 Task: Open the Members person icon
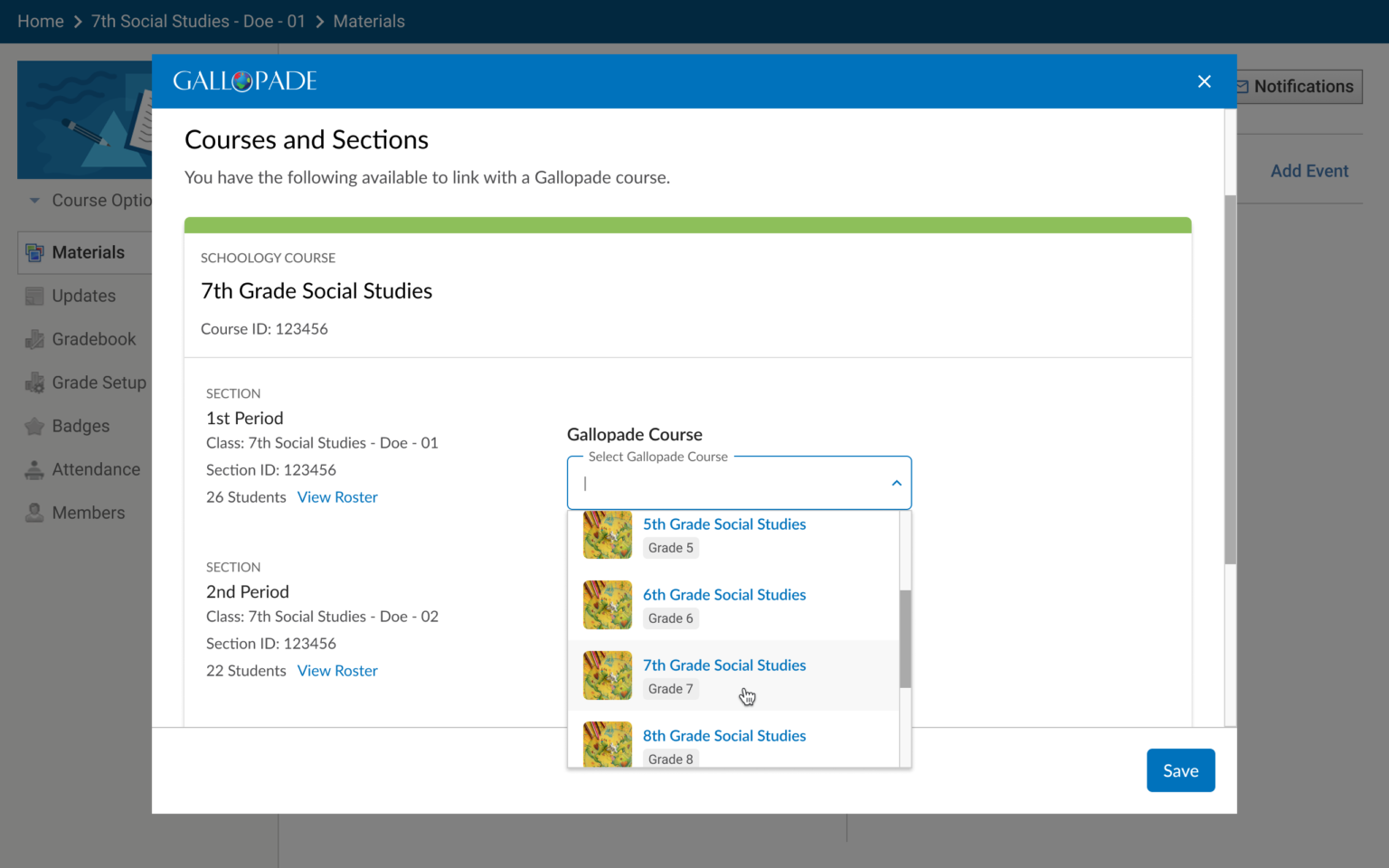tap(34, 513)
